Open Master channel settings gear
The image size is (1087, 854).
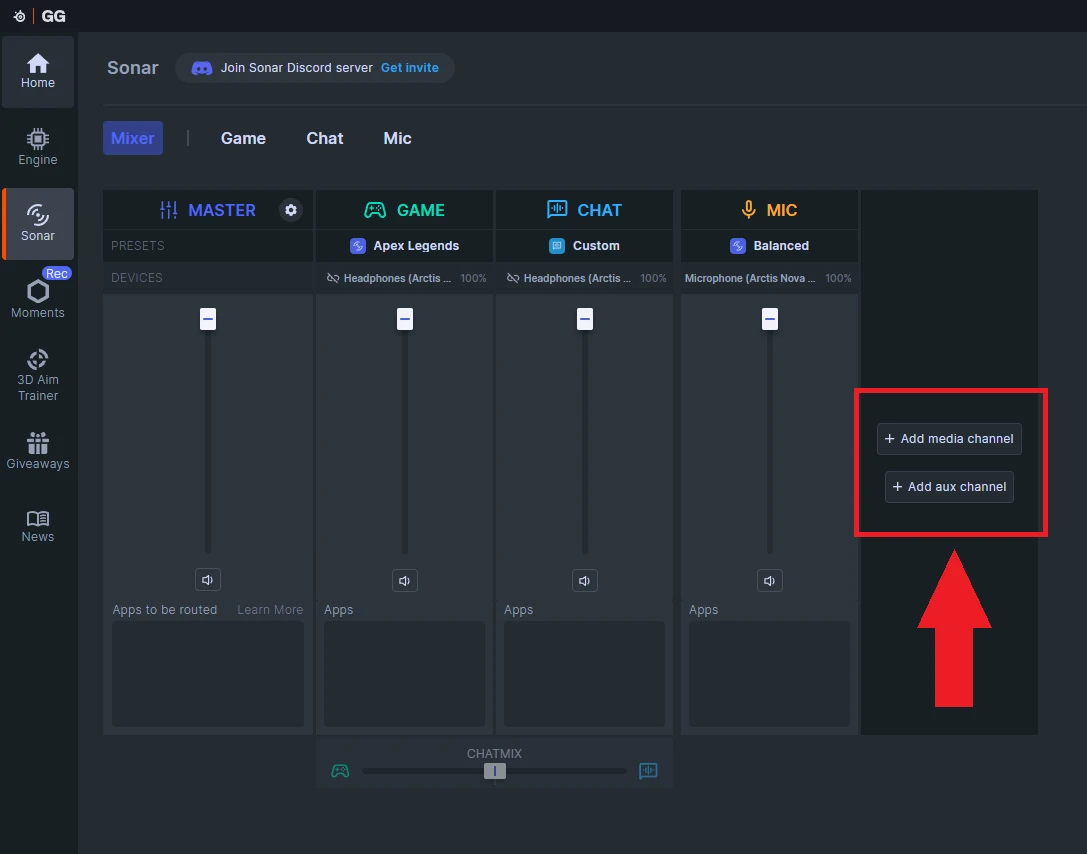(x=291, y=210)
